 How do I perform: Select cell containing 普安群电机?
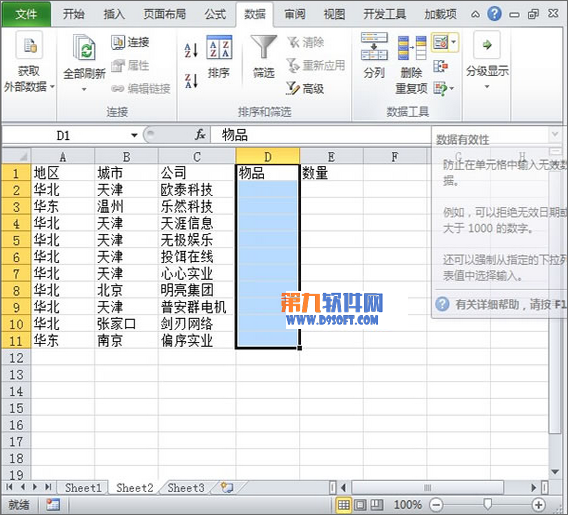197,307
